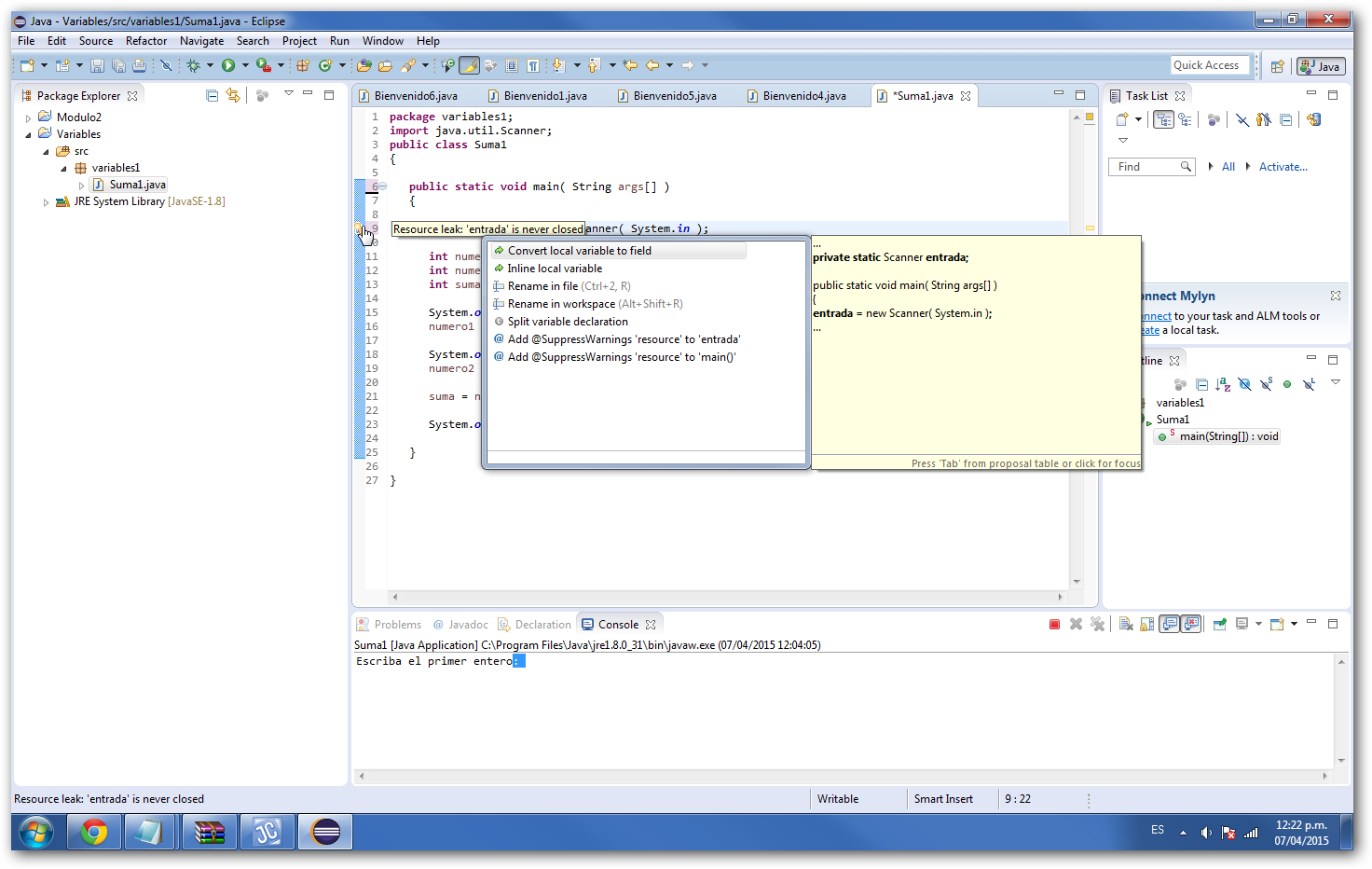
Task: Click the Last Edit Location icon
Action: 631,65
